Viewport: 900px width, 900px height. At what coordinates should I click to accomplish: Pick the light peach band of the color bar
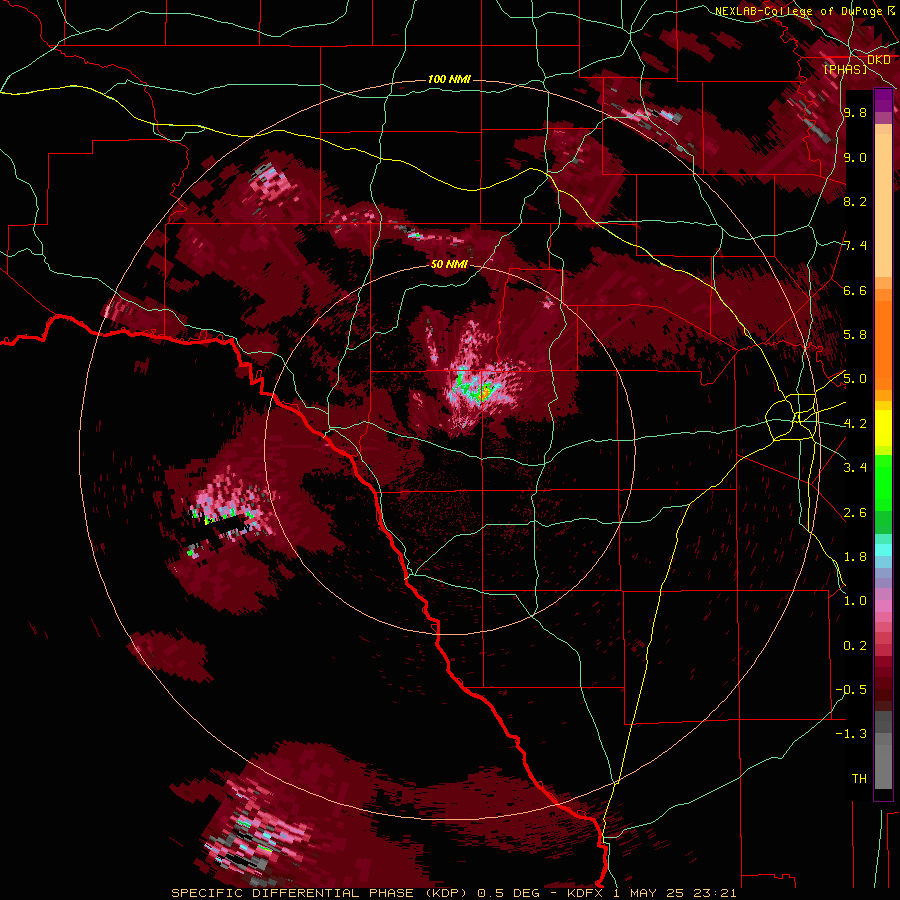coord(883,207)
